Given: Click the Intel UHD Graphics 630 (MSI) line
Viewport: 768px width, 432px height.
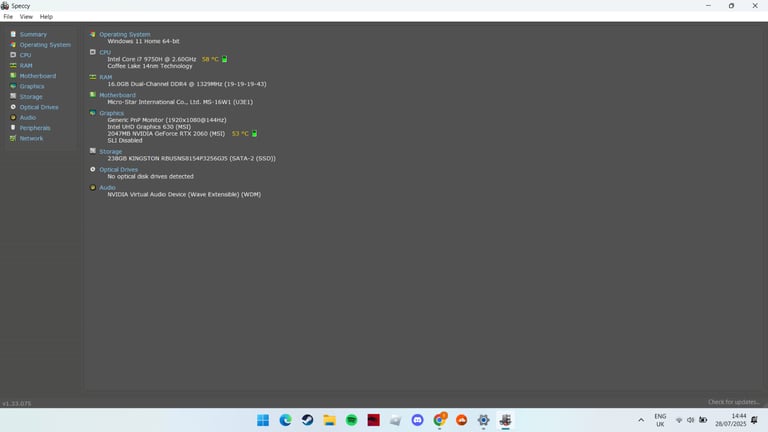Looking at the screenshot, I should click(x=149, y=127).
